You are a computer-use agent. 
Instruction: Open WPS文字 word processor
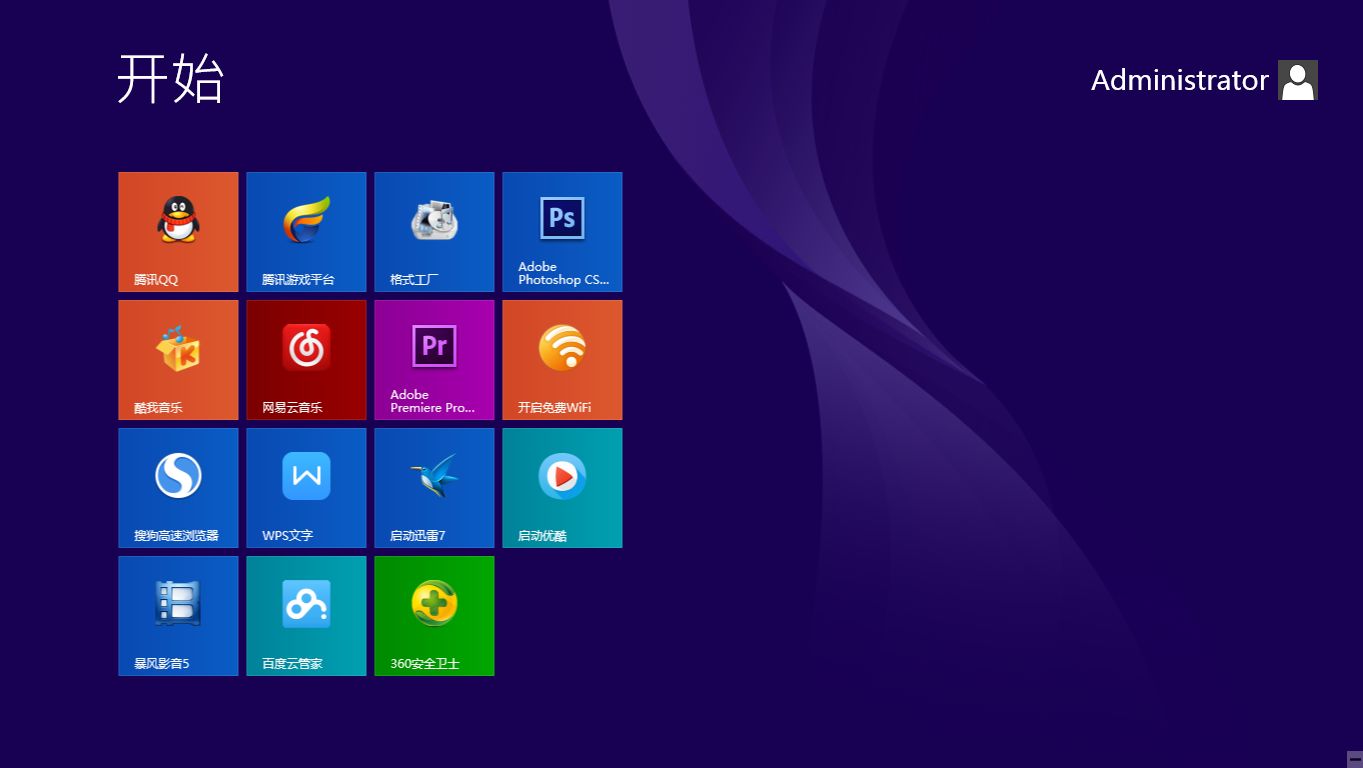(305, 487)
